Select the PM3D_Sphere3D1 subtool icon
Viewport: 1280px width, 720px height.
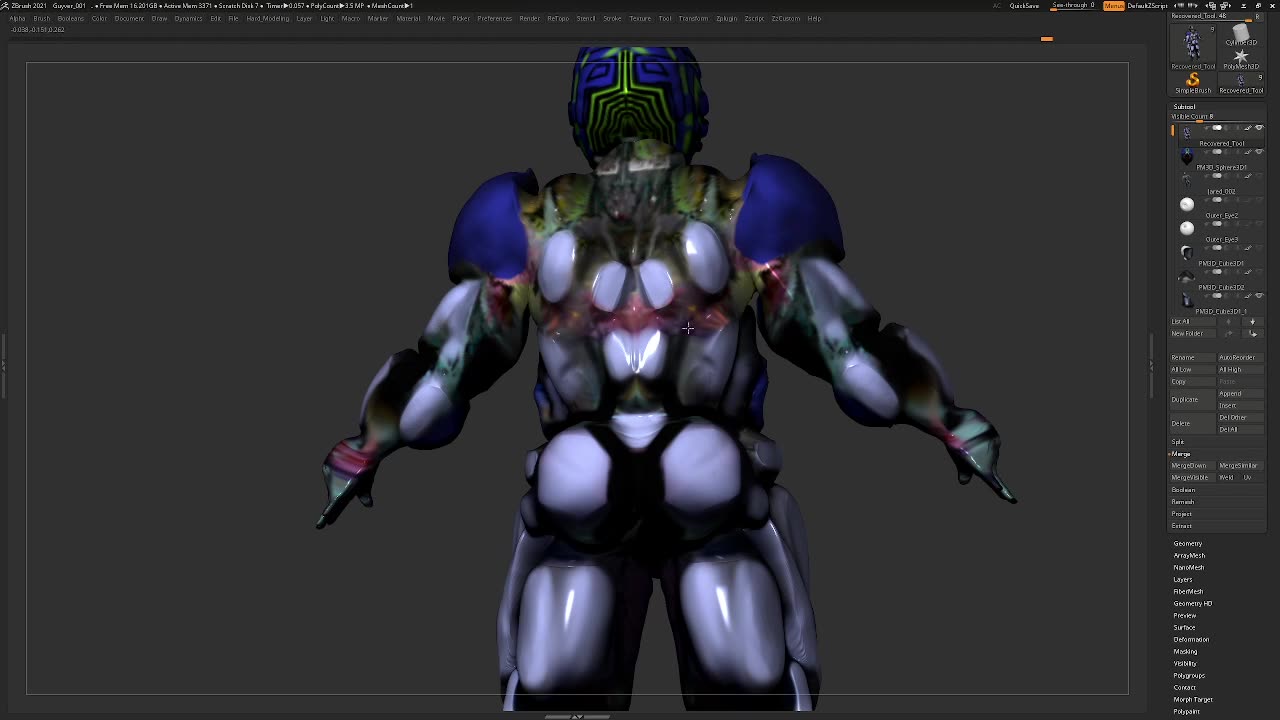coord(1187,156)
